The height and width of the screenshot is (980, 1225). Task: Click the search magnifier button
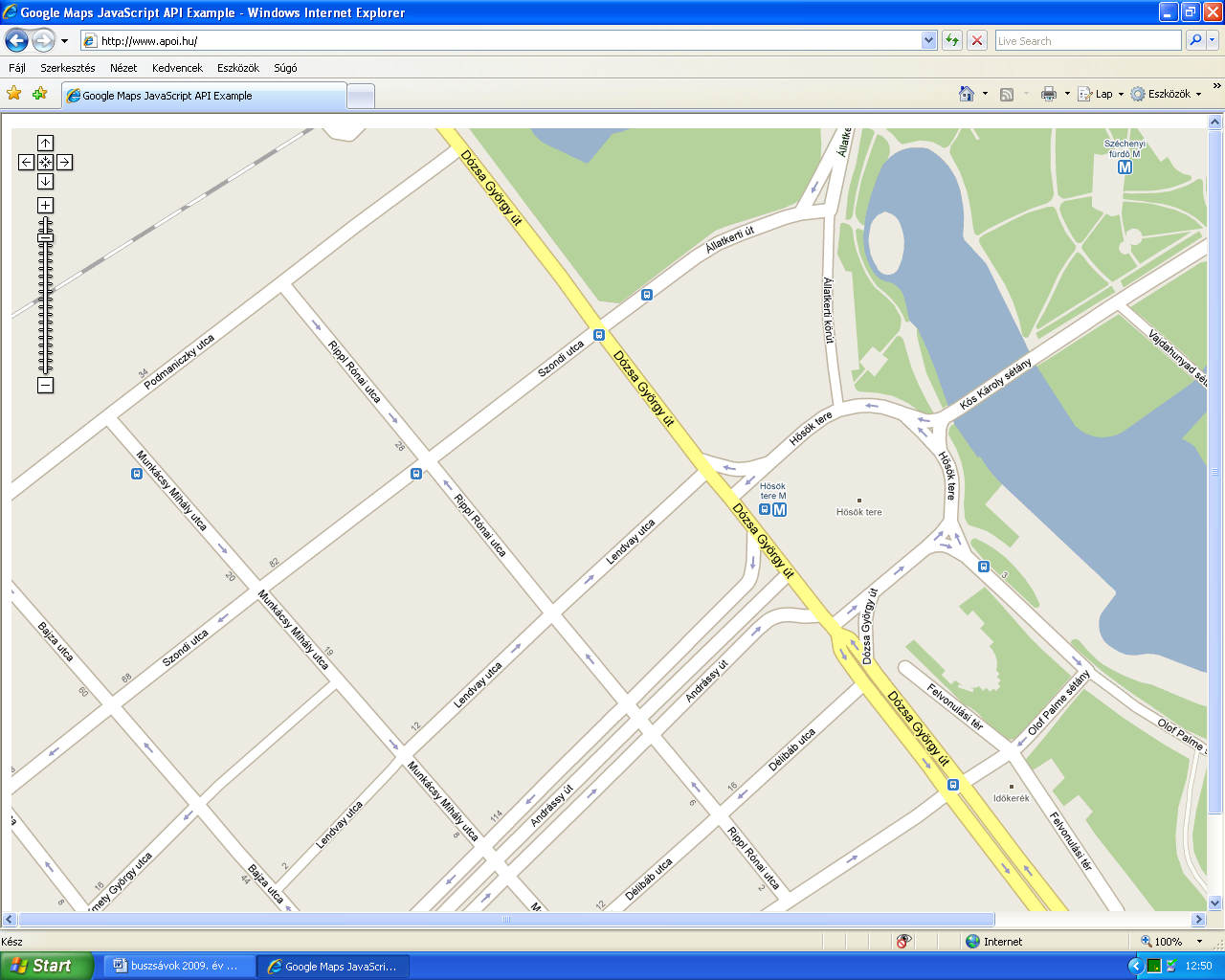click(x=1195, y=40)
